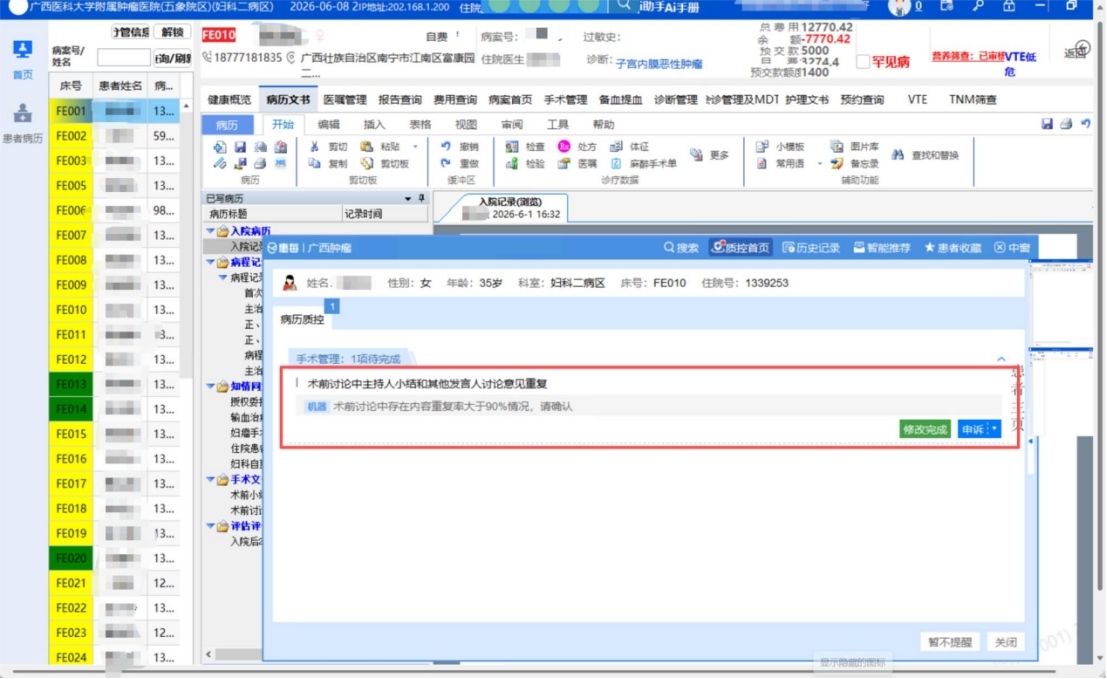Open the 审阅 ribbon tab
This screenshot has height=679, width=1107.
coord(512,124)
